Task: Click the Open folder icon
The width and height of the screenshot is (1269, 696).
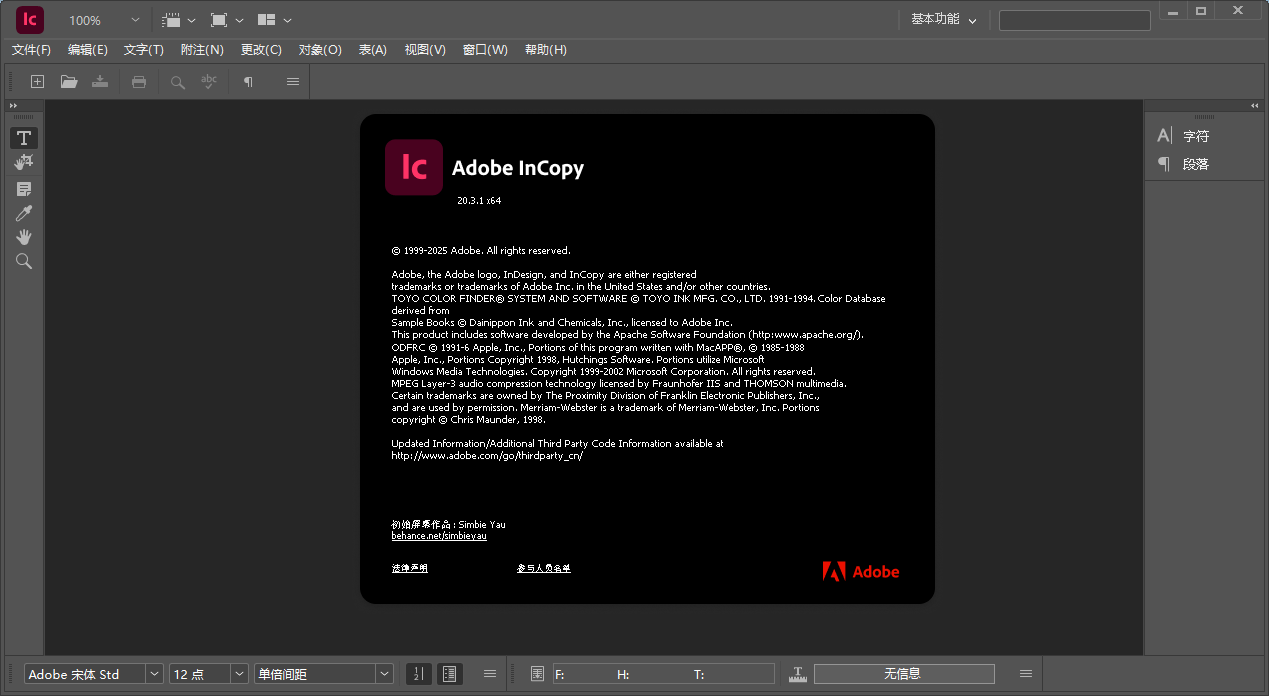Action: [x=69, y=82]
